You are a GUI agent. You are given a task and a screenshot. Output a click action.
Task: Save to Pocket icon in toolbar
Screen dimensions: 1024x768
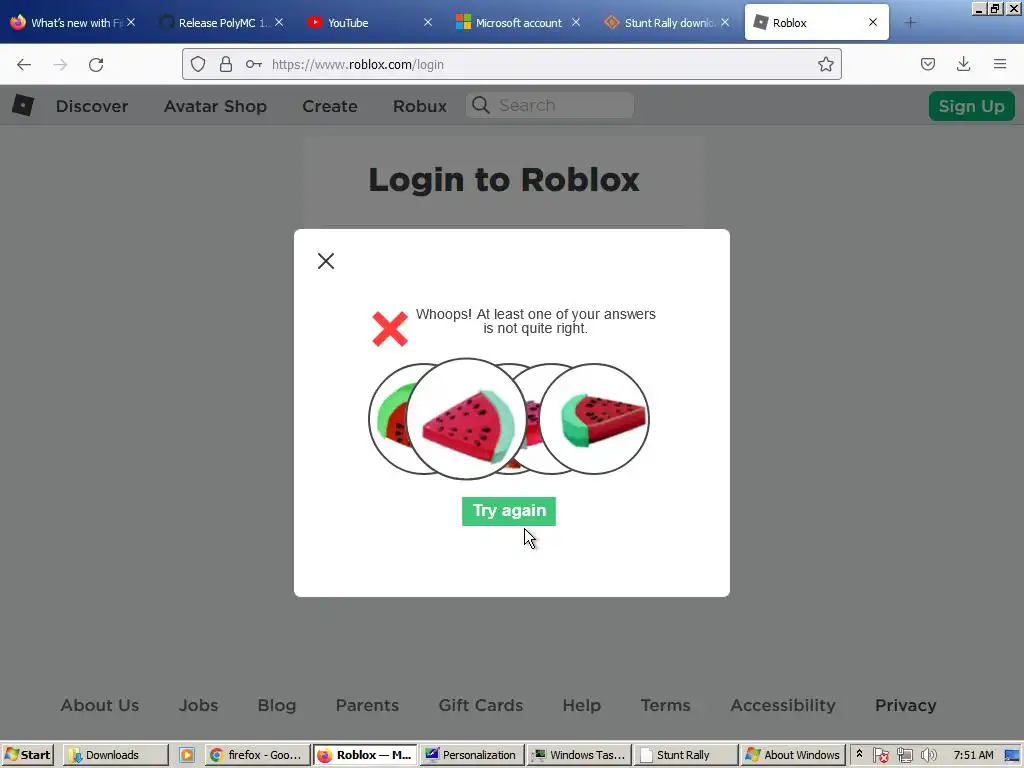point(927,64)
